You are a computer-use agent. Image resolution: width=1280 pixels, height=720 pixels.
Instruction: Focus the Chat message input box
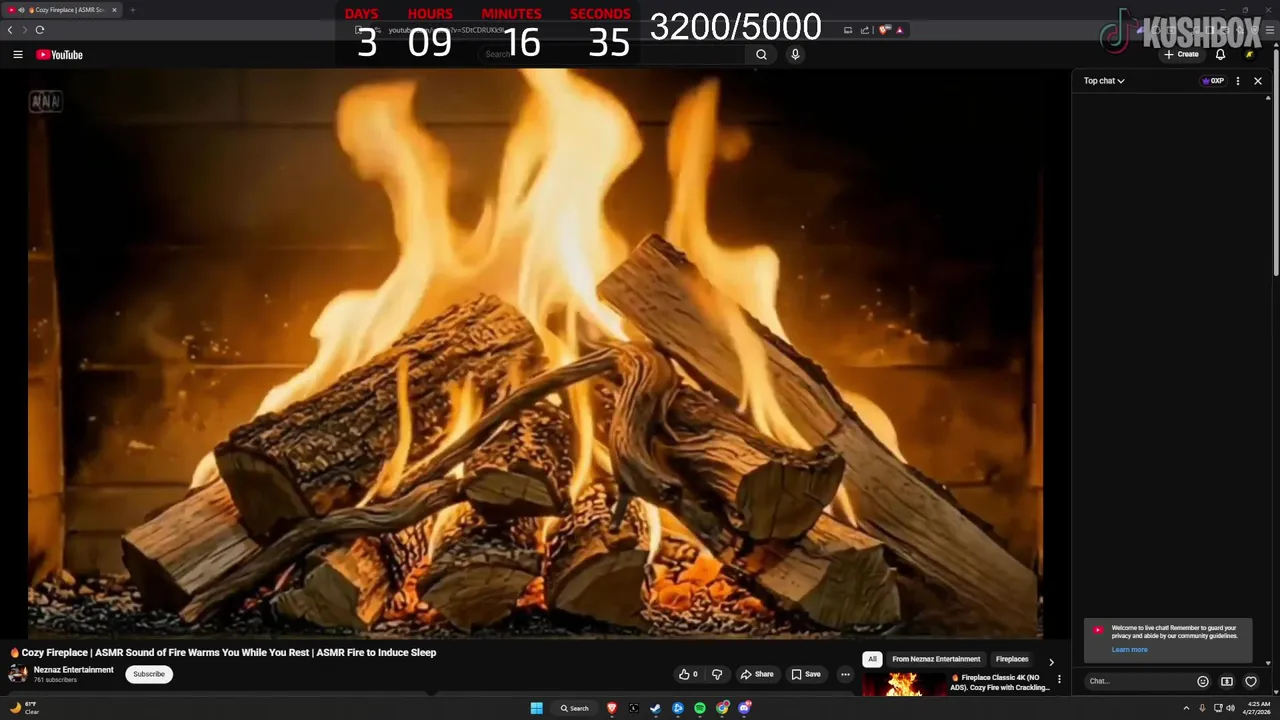click(1138, 681)
